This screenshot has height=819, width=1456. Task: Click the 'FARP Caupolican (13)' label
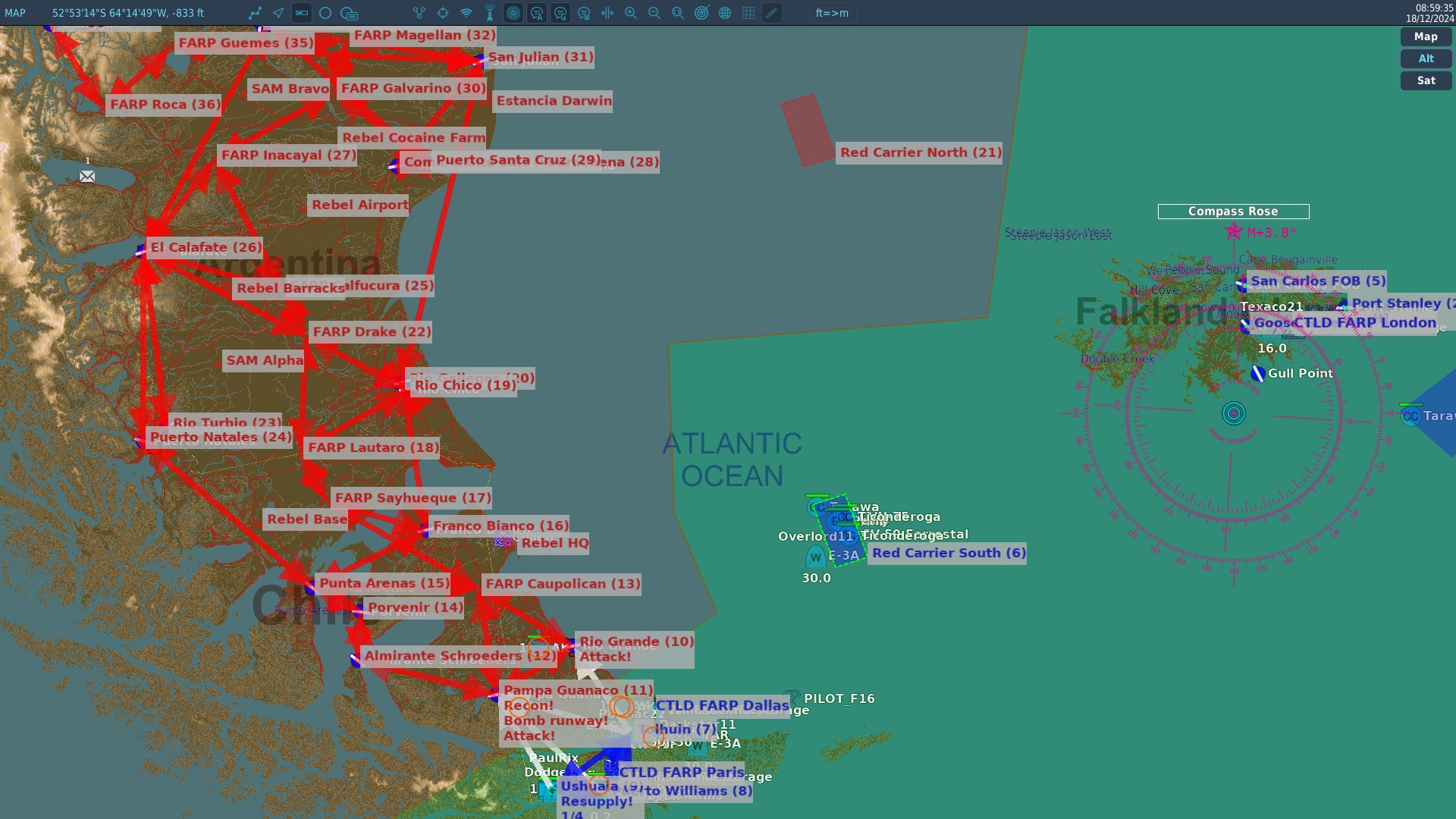point(562,584)
